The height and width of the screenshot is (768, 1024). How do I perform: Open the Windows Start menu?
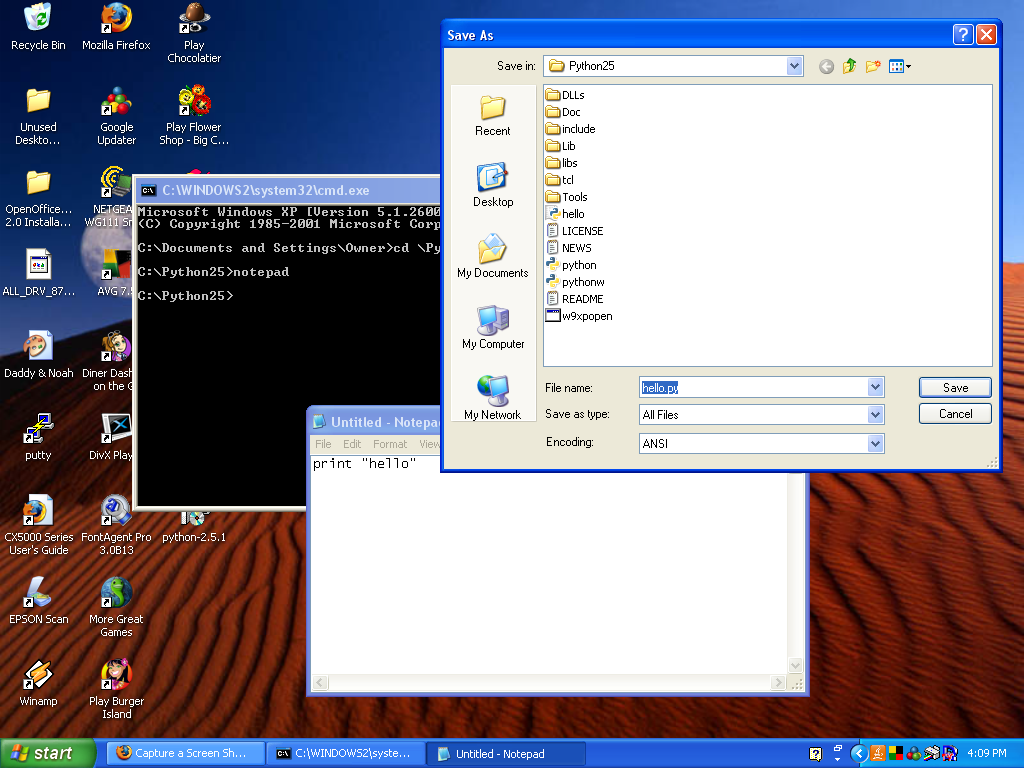pos(48,753)
